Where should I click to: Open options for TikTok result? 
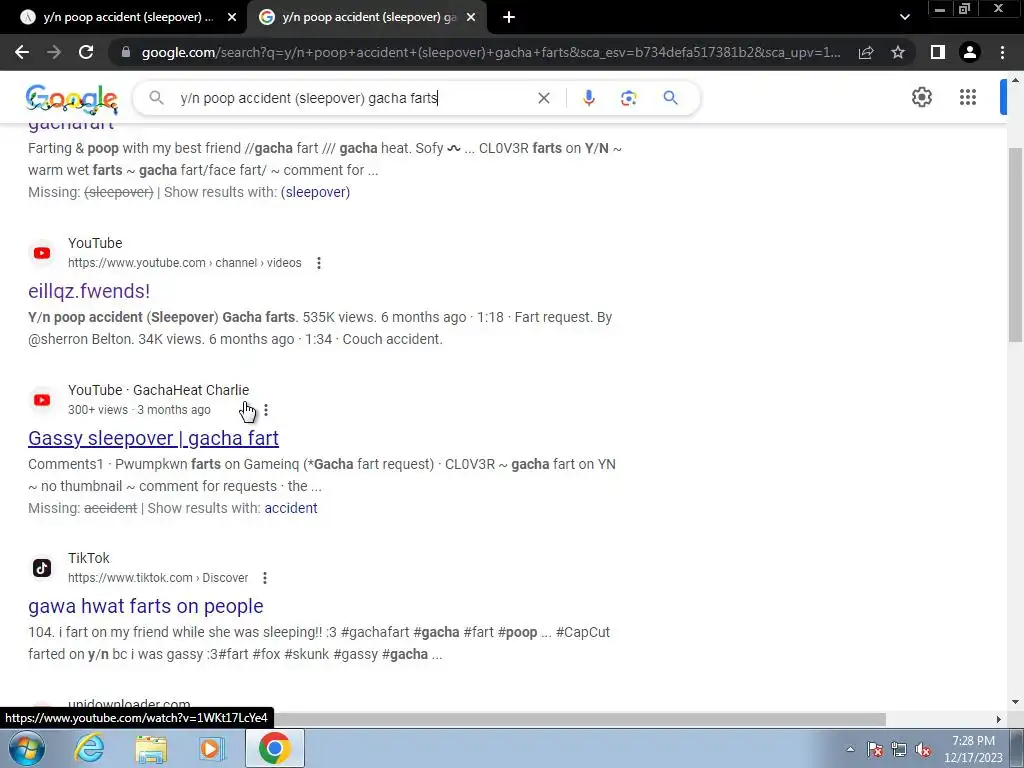264,578
